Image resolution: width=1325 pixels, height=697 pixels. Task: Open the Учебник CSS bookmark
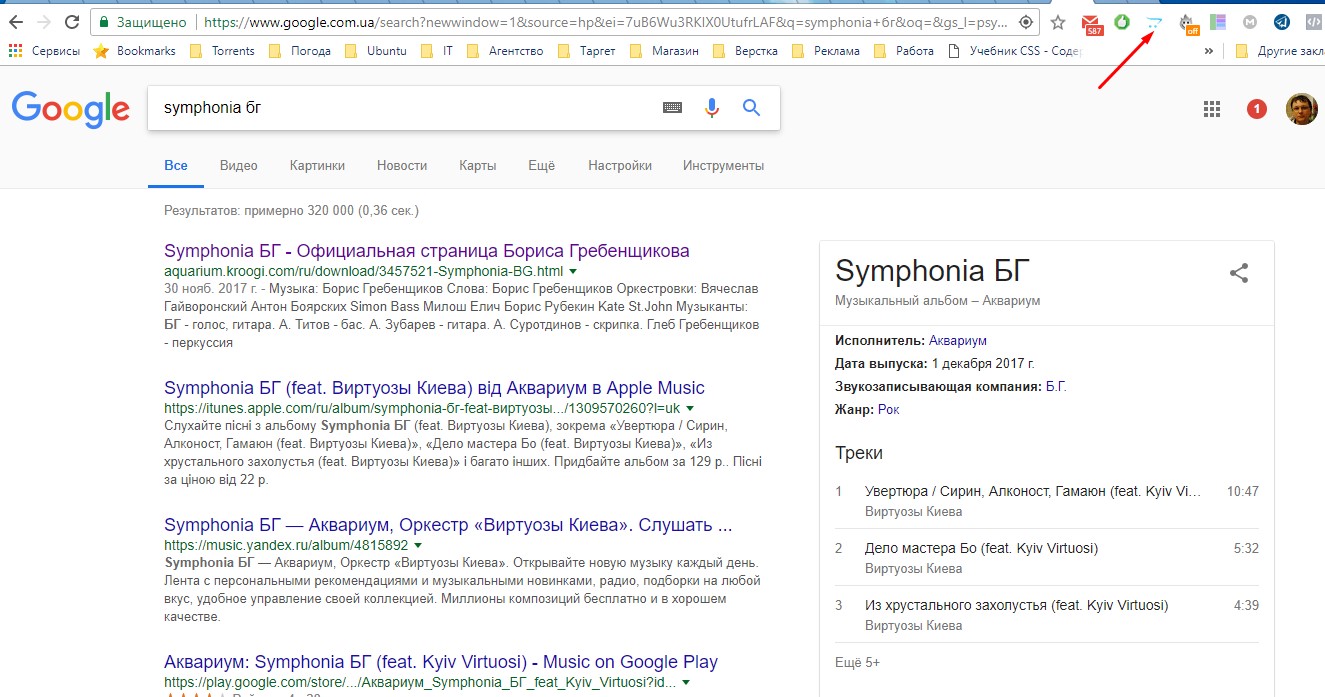(x=1013, y=51)
